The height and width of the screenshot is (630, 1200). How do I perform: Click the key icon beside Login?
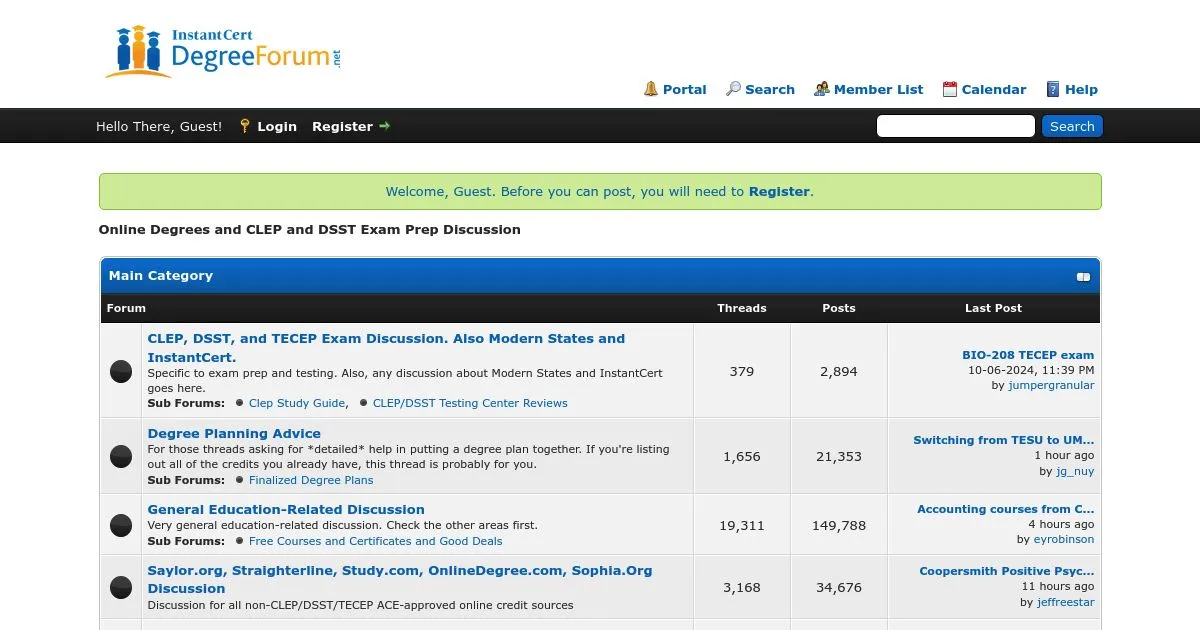click(x=245, y=126)
